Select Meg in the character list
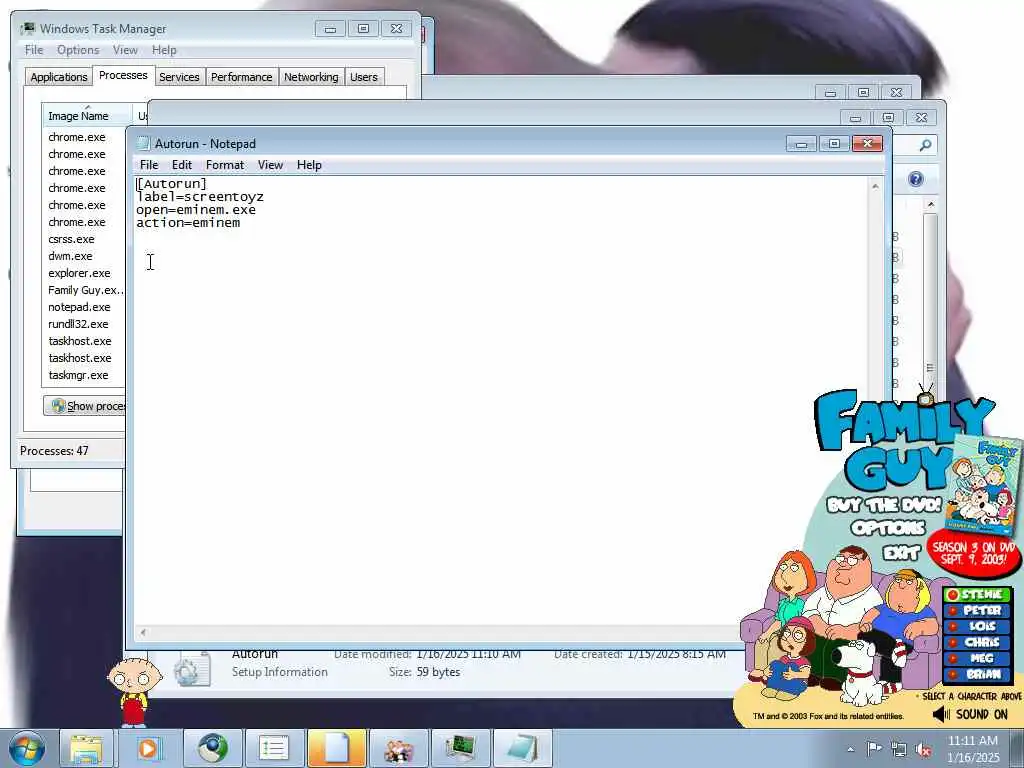The height and width of the screenshot is (768, 1024). [x=977, y=658]
